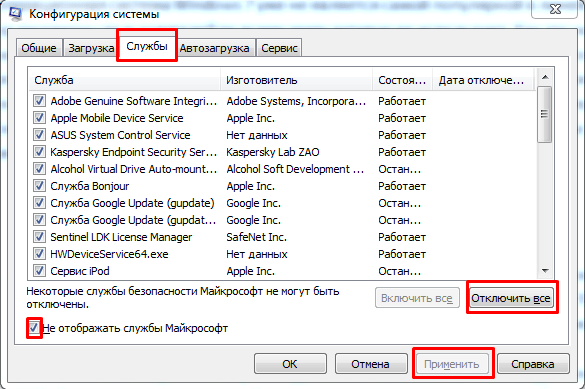Click the Отмена button

(370, 364)
